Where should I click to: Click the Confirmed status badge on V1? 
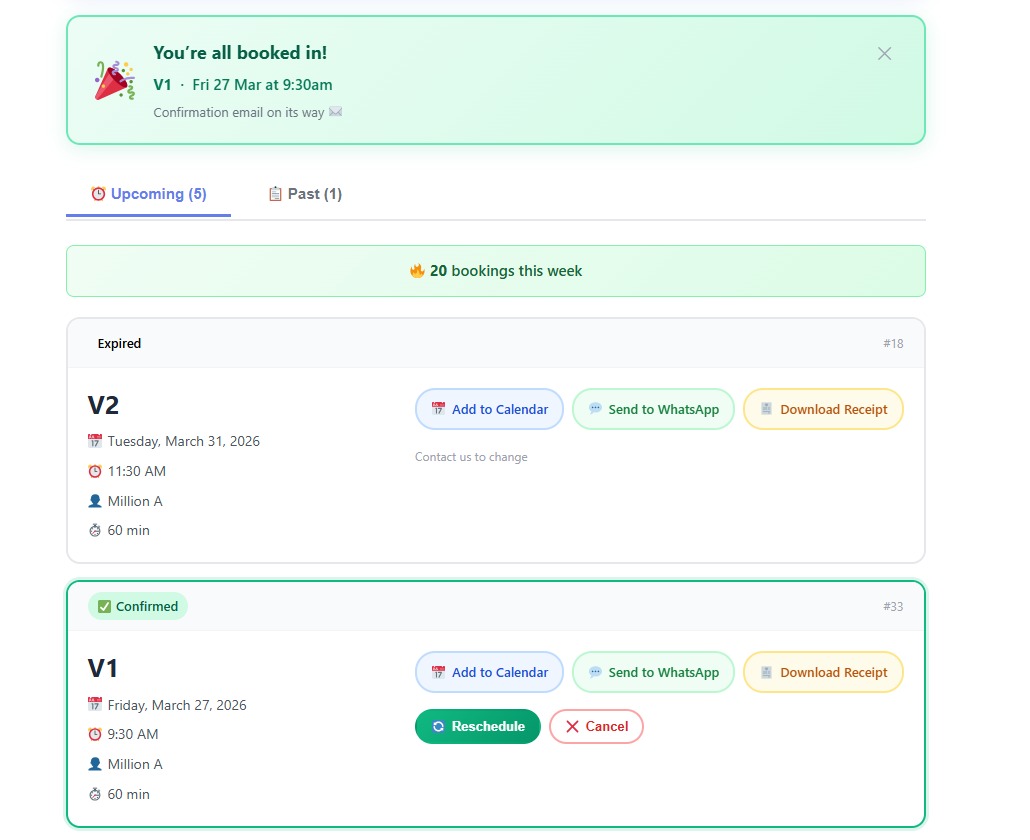coord(138,606)
